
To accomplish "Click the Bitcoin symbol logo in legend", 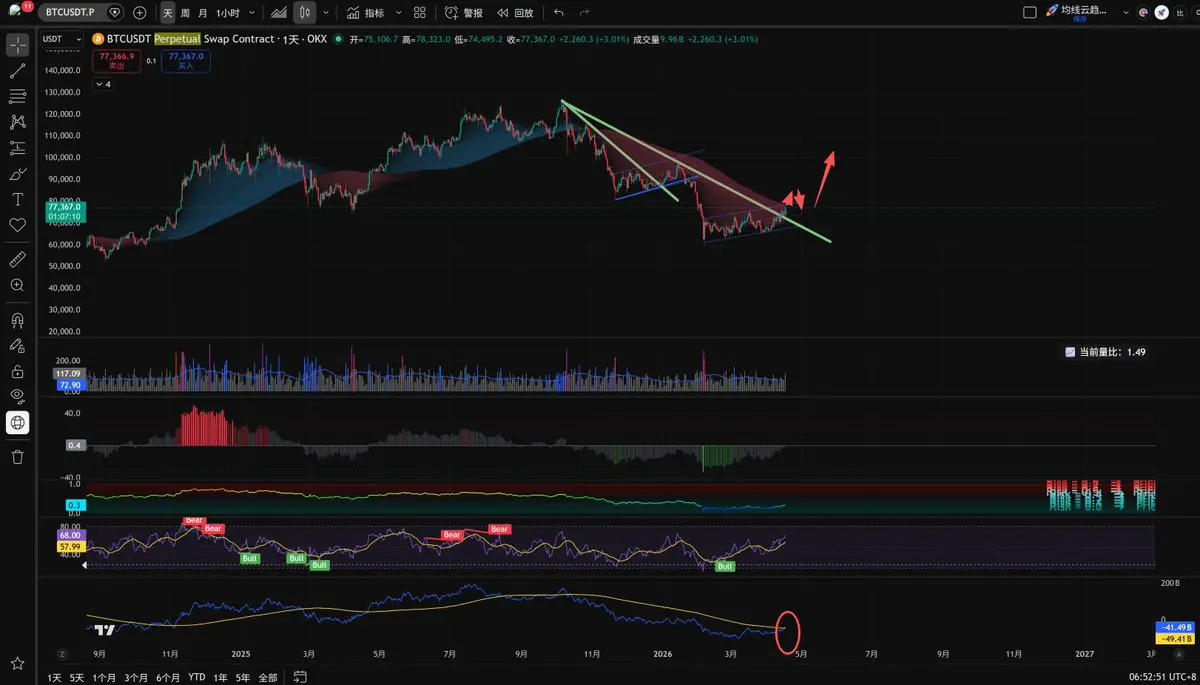I will point(98,39).
